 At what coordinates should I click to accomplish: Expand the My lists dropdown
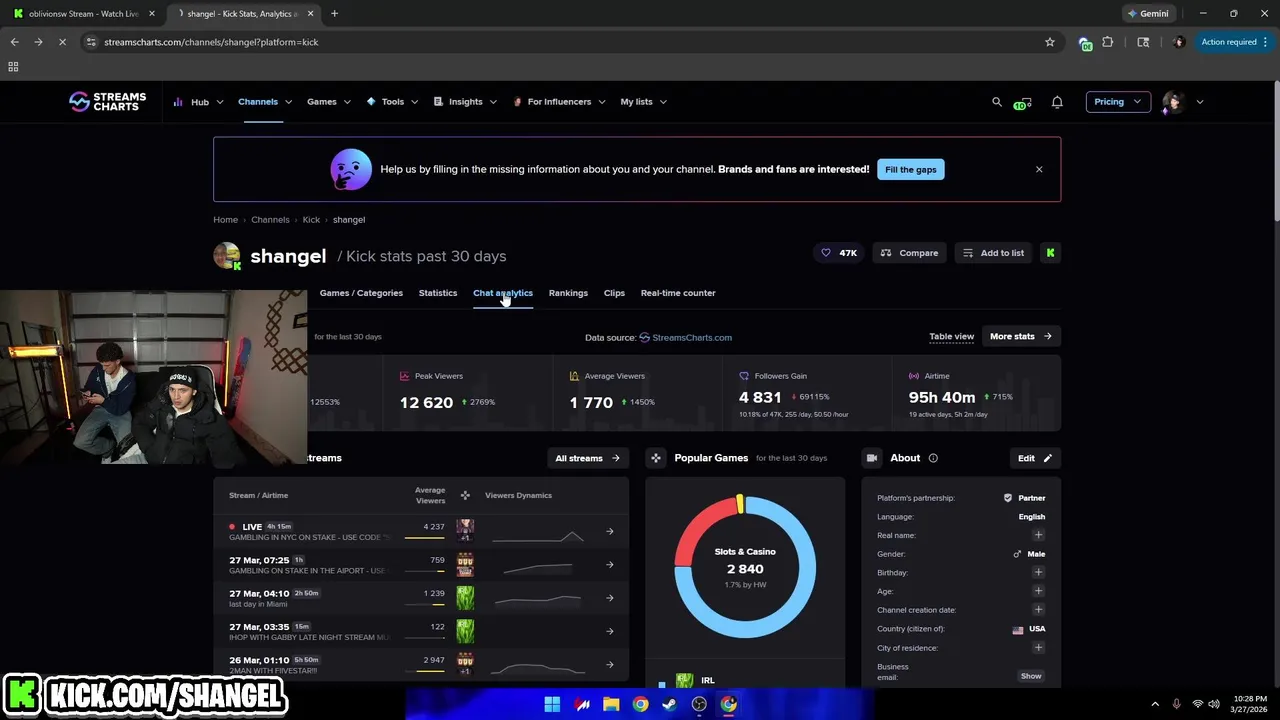pos(643,102)
